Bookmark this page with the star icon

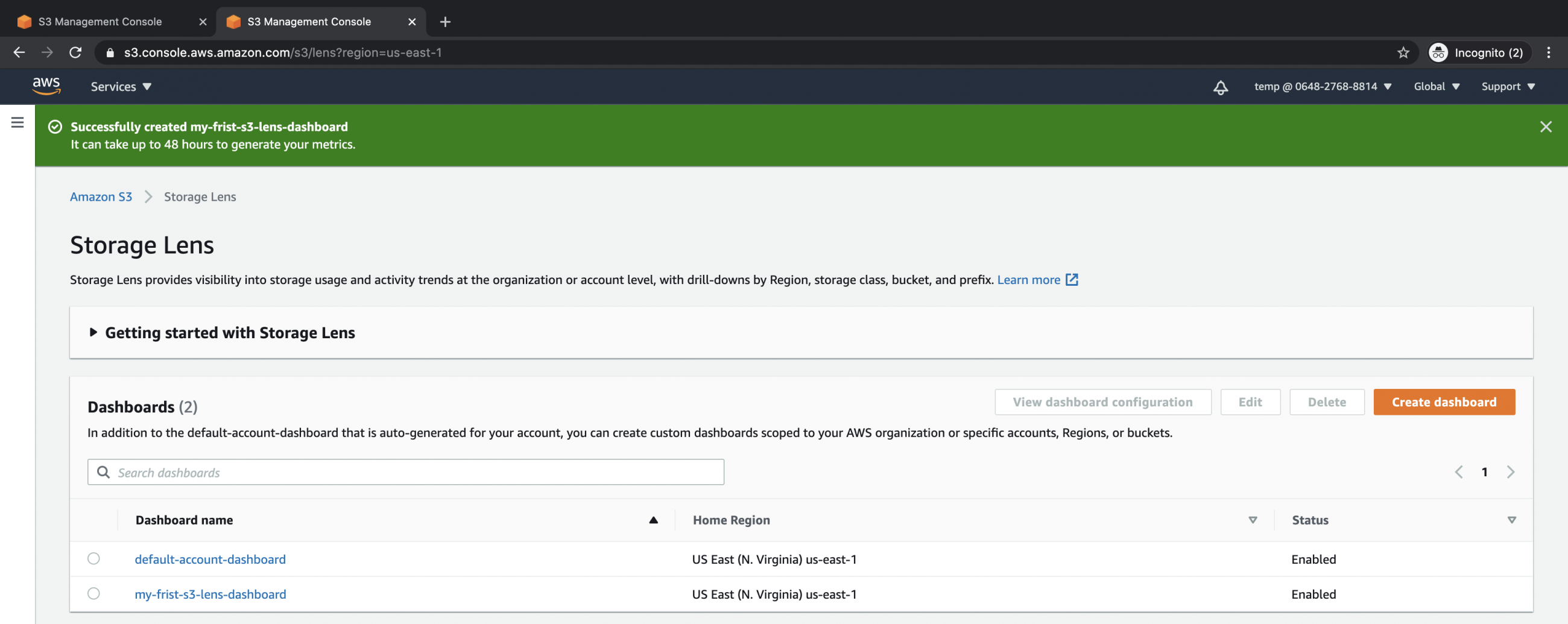(1403, 53)
